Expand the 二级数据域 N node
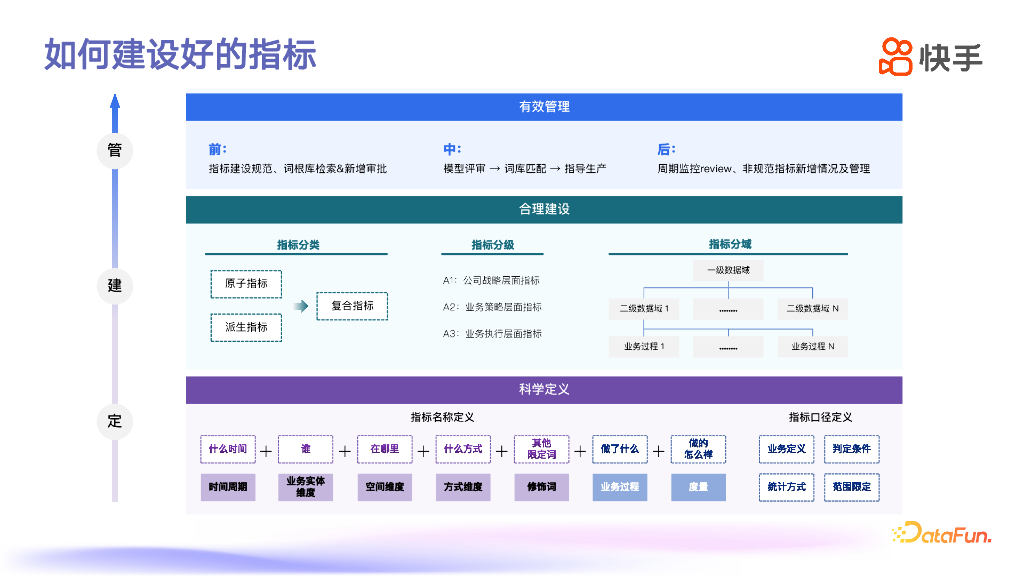 click(x=812, y=309)
